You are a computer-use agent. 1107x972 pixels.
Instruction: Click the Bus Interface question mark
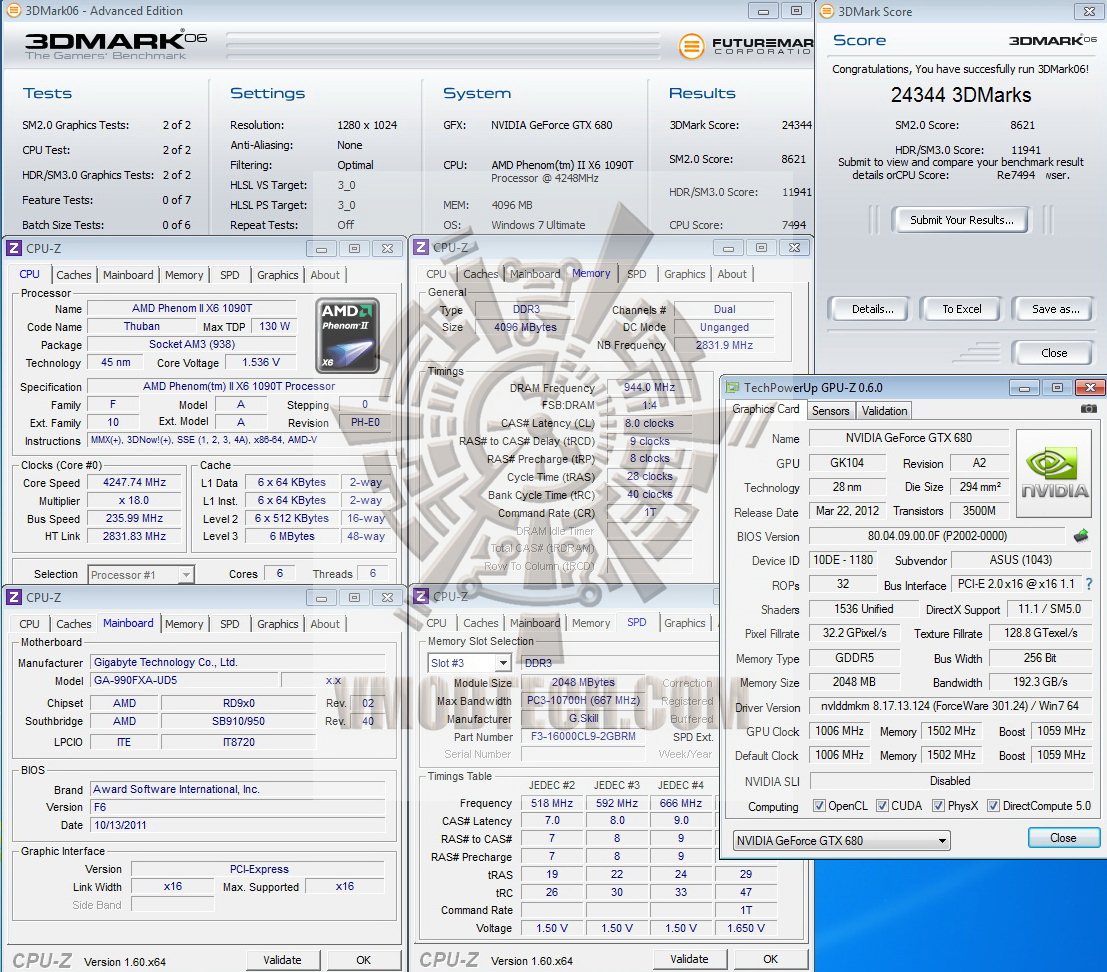[x=1088, y=585]
